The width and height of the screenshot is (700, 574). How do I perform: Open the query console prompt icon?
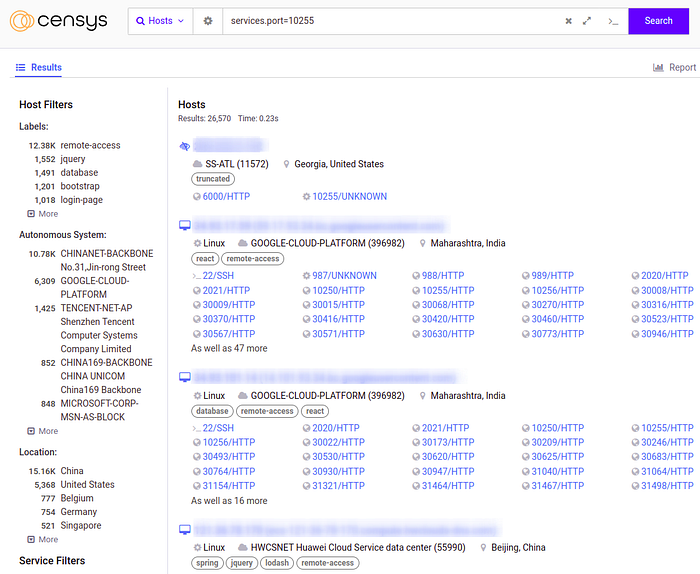pos(613,21)
